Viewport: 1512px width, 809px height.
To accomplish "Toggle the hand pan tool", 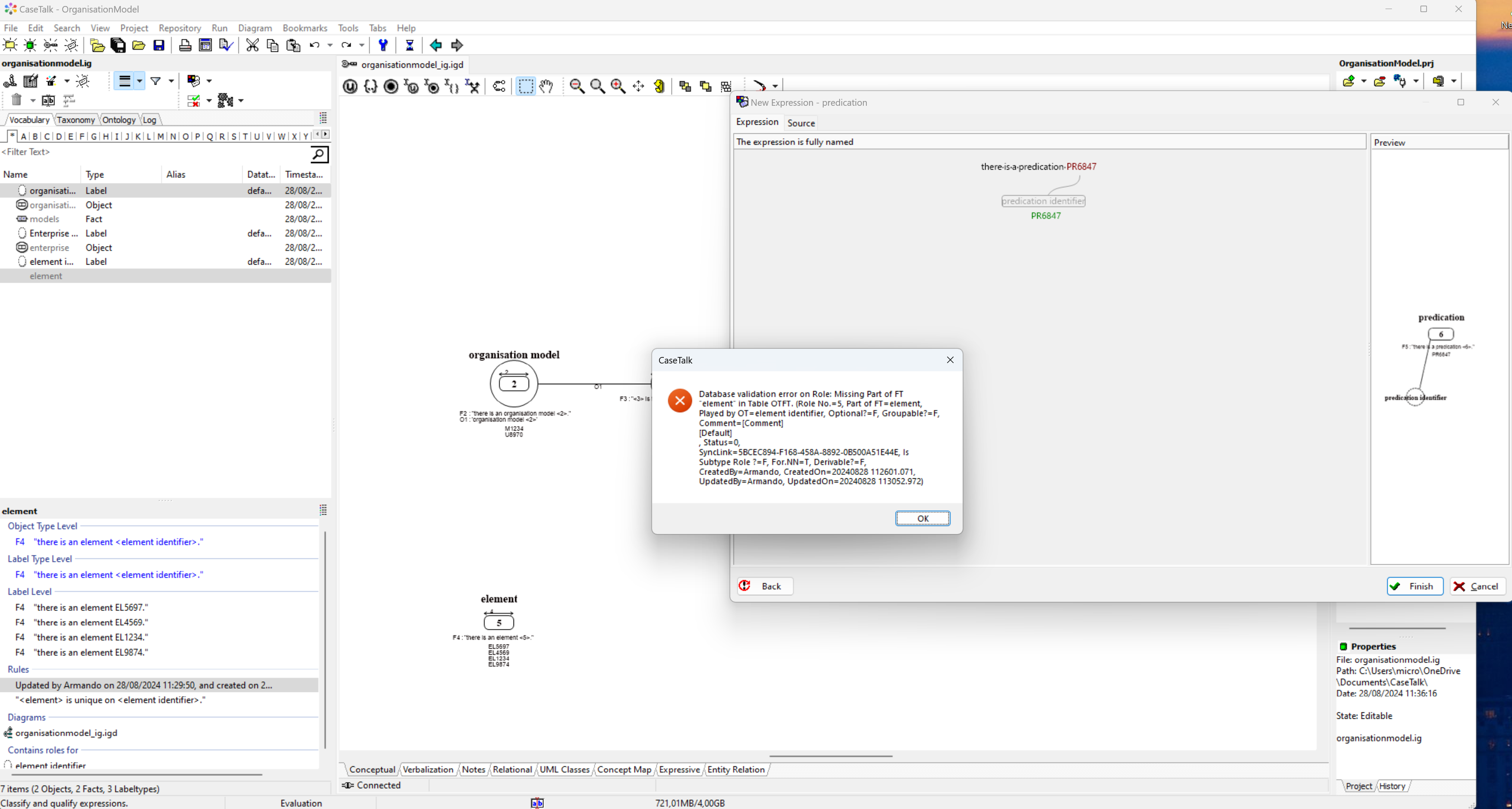I will 546,87.
